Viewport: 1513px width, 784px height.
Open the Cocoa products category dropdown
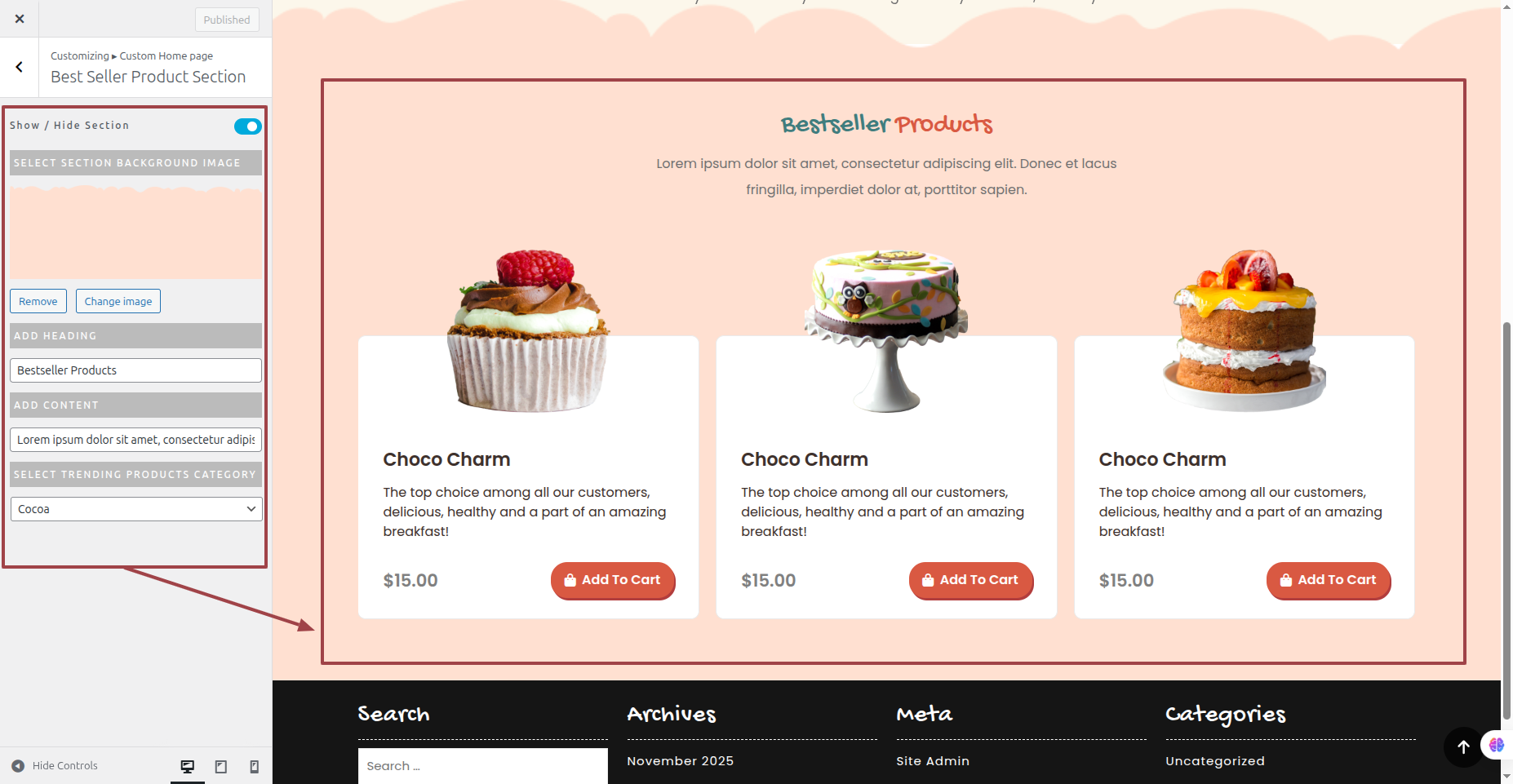[x=136, y=509]
